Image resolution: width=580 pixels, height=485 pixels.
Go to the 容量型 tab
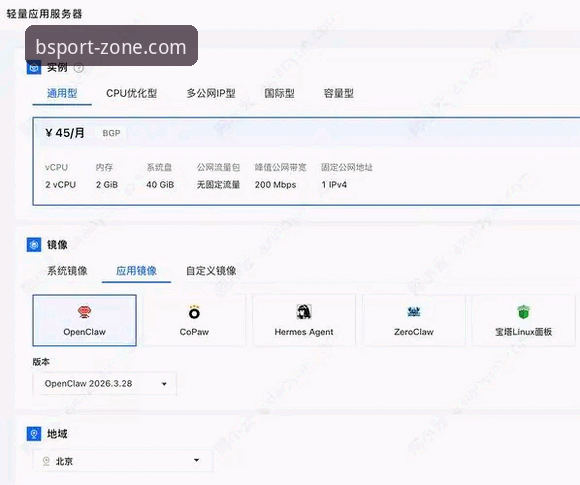pos(338,93)
